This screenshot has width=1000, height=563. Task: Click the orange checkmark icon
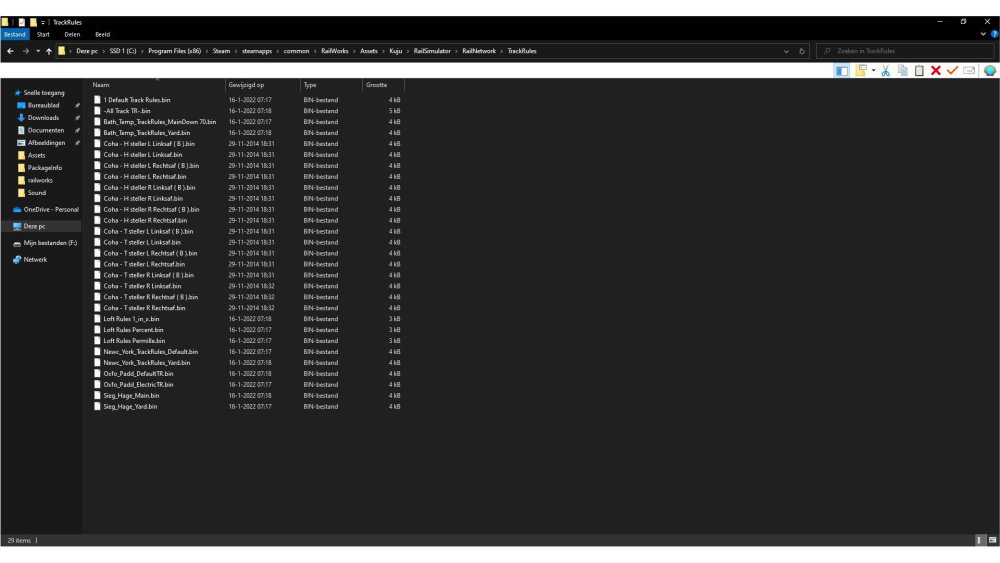pyautogui.click(x=952, y=70)
